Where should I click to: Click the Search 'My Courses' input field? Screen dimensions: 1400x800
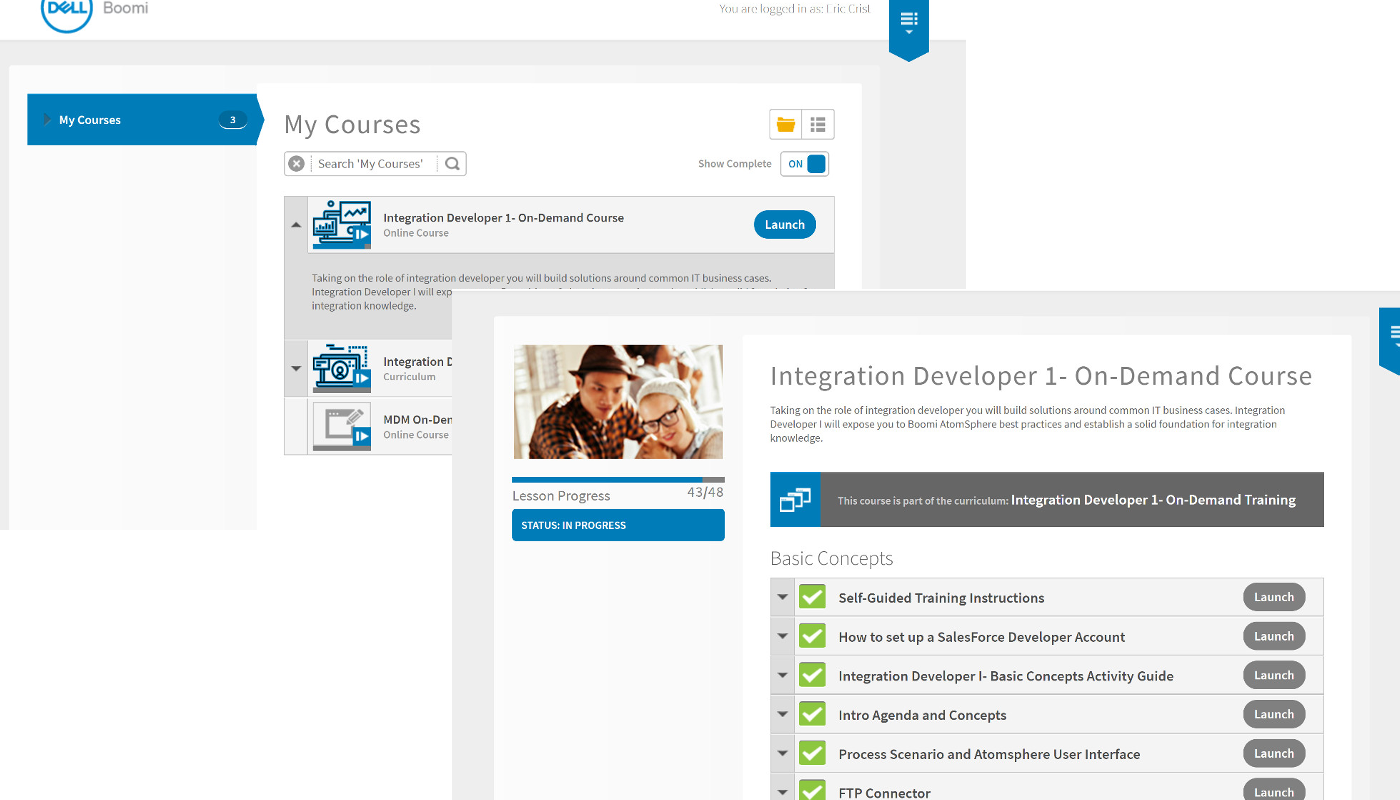coord(374,164)
